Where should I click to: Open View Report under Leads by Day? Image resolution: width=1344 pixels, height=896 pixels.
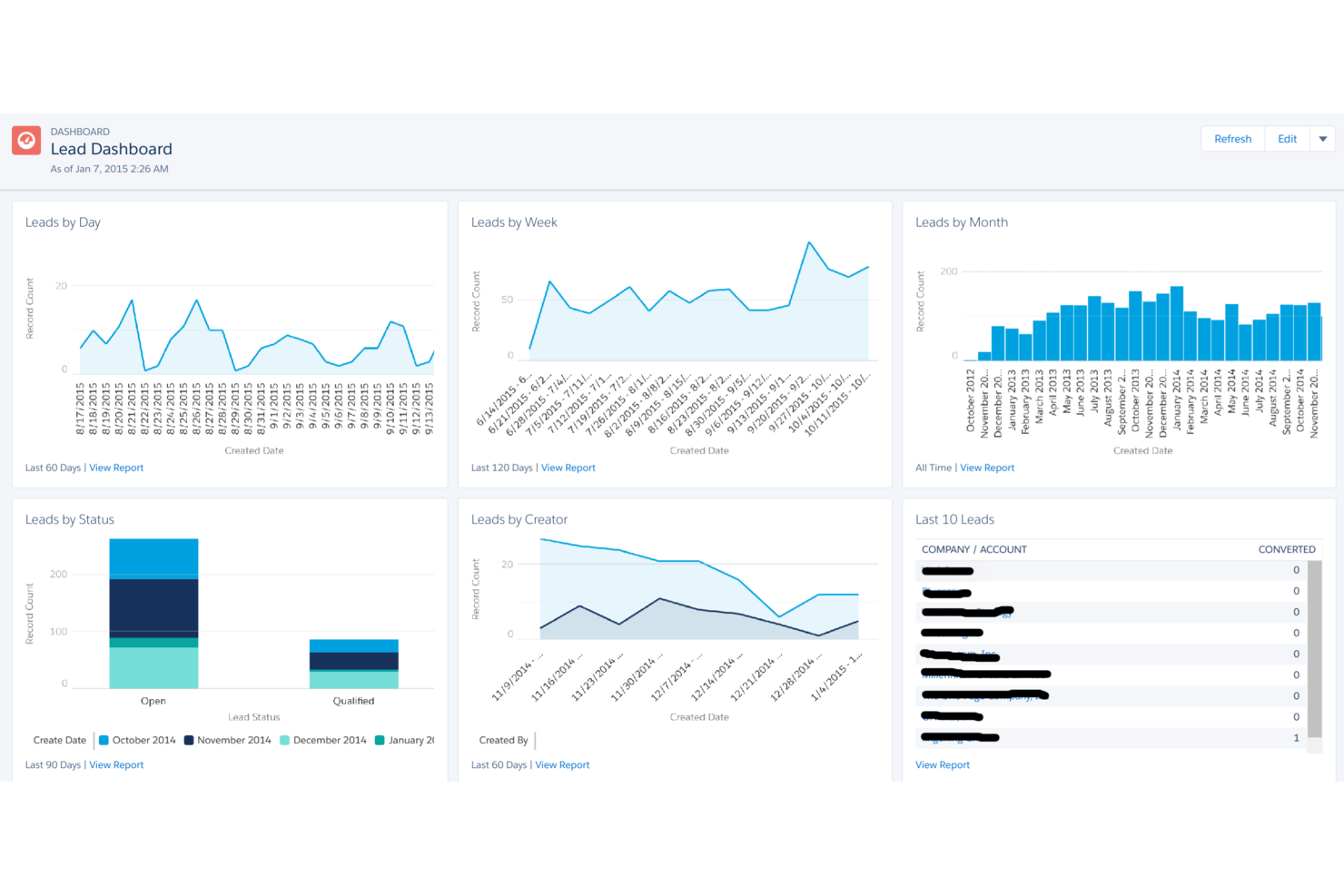tap(116, 468)
